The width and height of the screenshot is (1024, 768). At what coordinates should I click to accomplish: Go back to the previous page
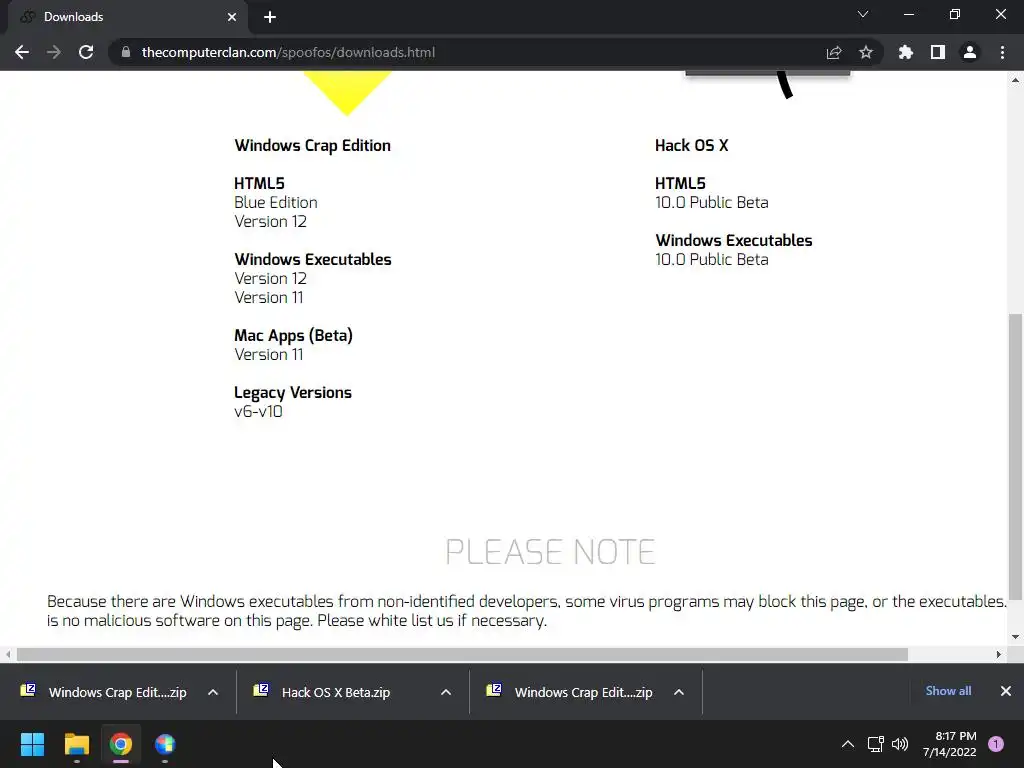[x=22, y=52]
